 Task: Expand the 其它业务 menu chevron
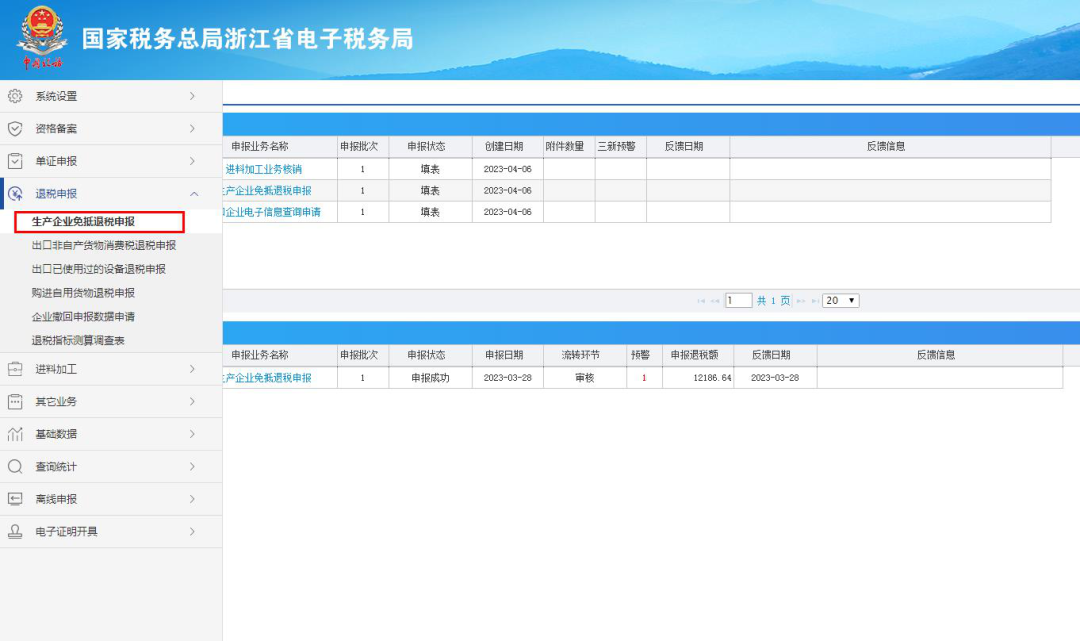[x=192, y=401]
